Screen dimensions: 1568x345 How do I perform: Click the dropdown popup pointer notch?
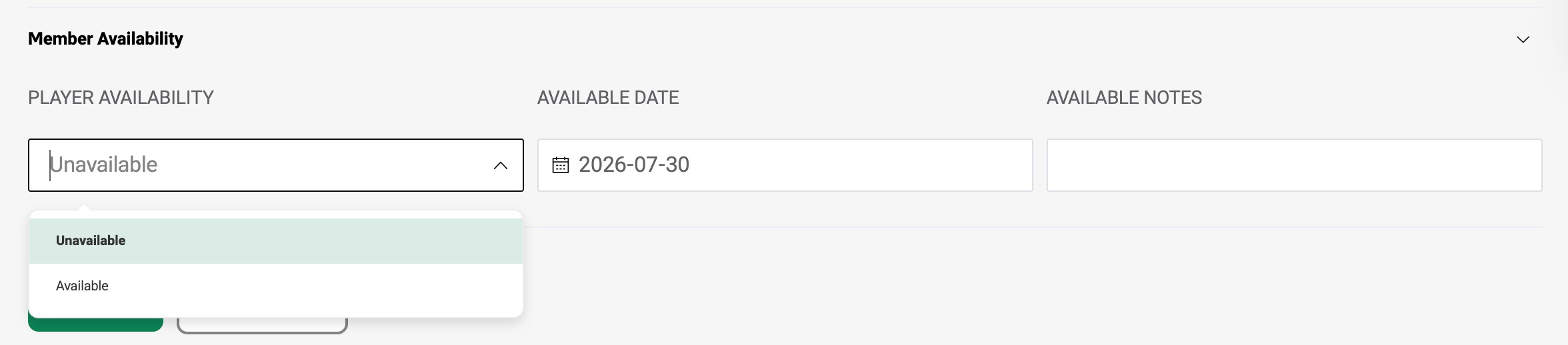[83, 208]
